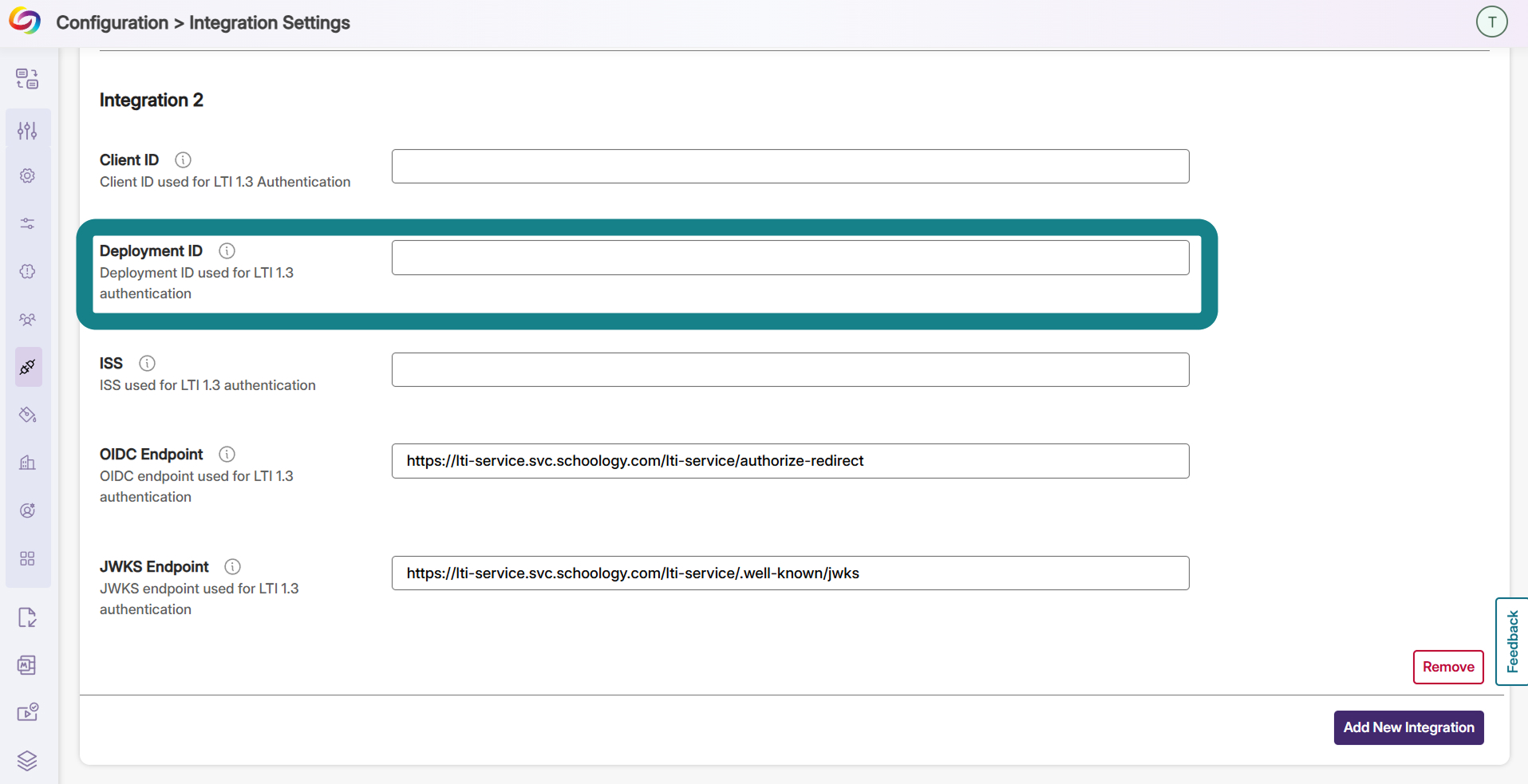The height and width of the screenshot is (784, 1528).
Task: Select the plug integration icon in sidebar
Action: [28, 367]
